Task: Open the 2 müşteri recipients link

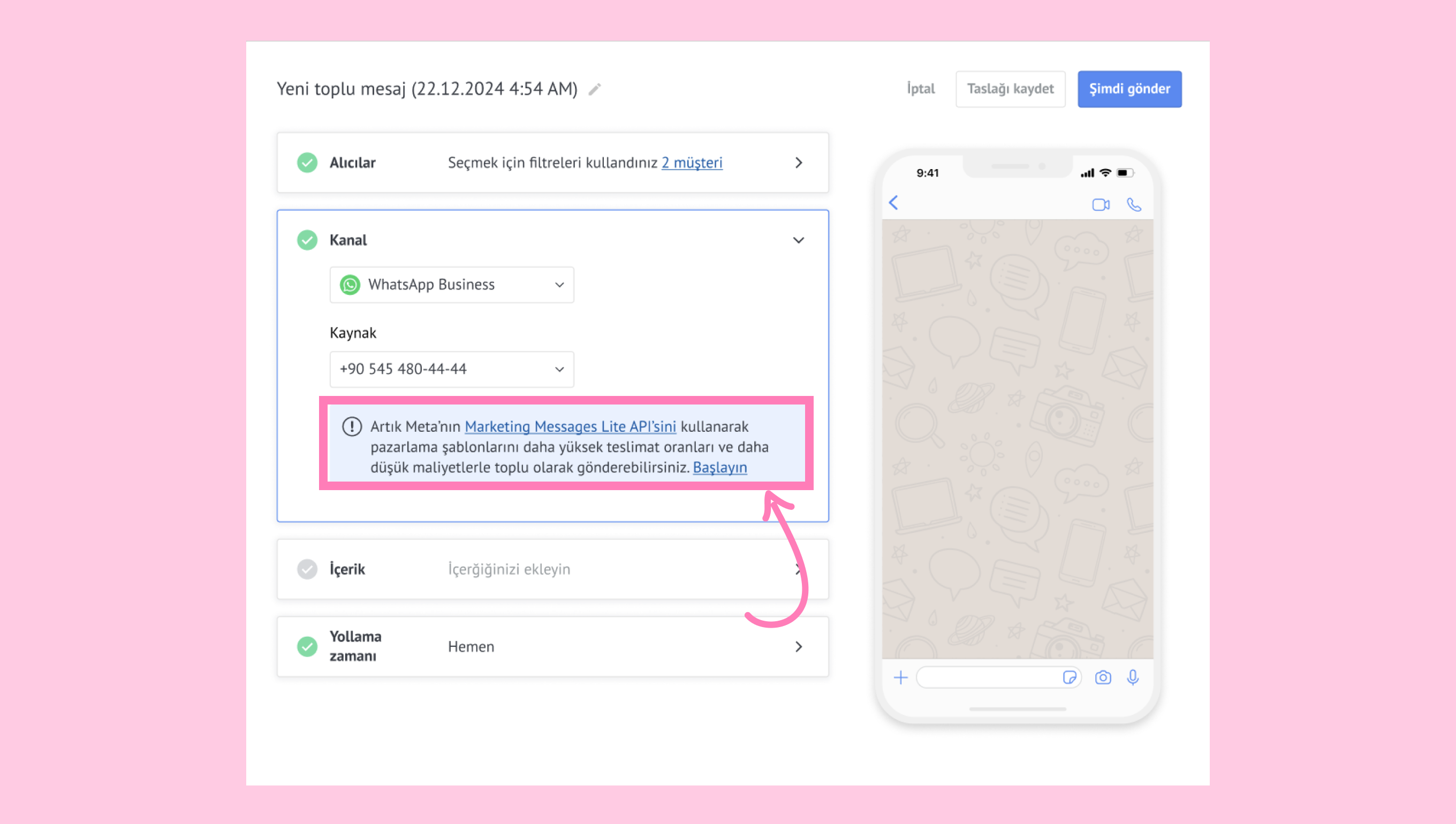Action: click(692, 163)
